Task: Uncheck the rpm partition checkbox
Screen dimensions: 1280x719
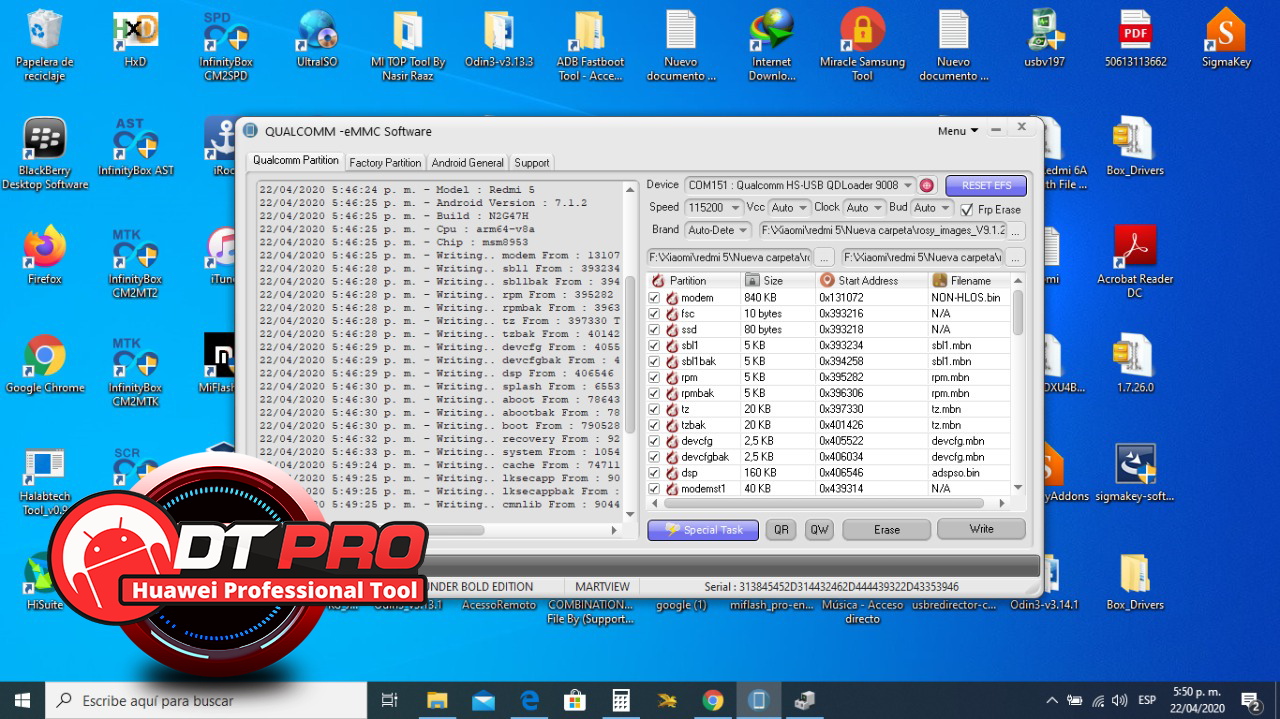Action: [654, 378]
